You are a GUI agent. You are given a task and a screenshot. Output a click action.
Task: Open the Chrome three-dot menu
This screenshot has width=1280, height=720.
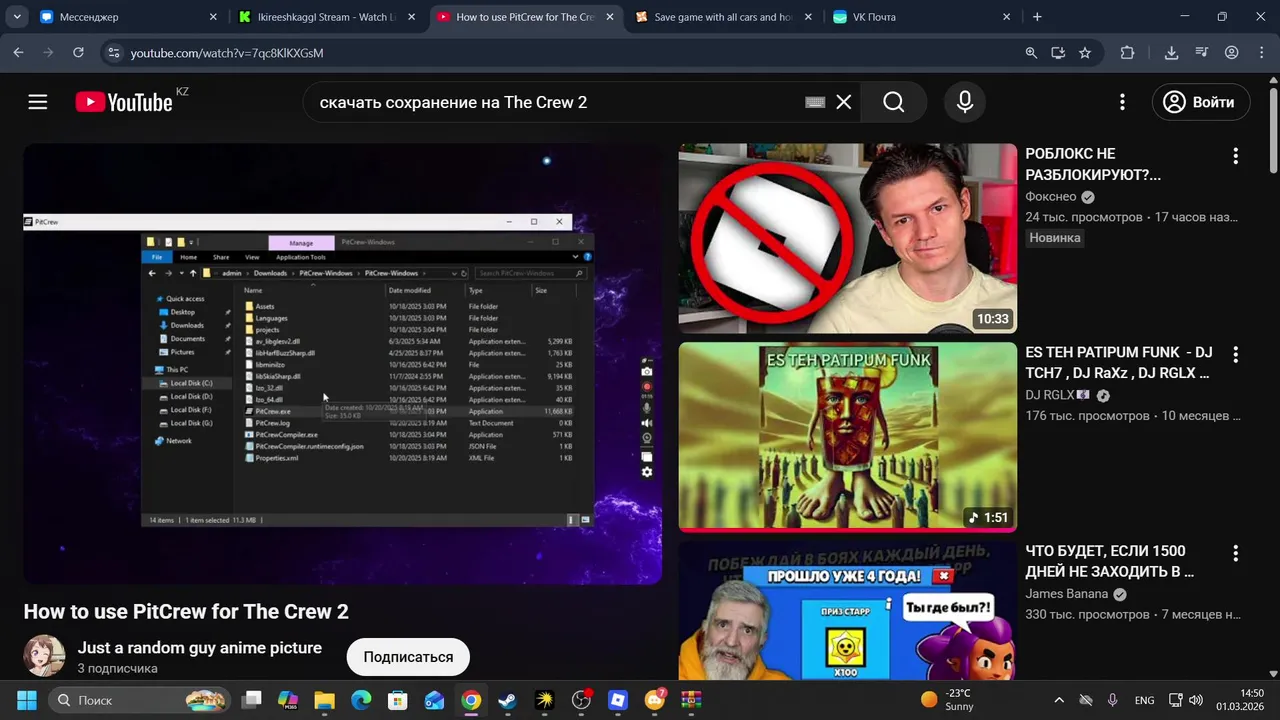[1260, 53]
